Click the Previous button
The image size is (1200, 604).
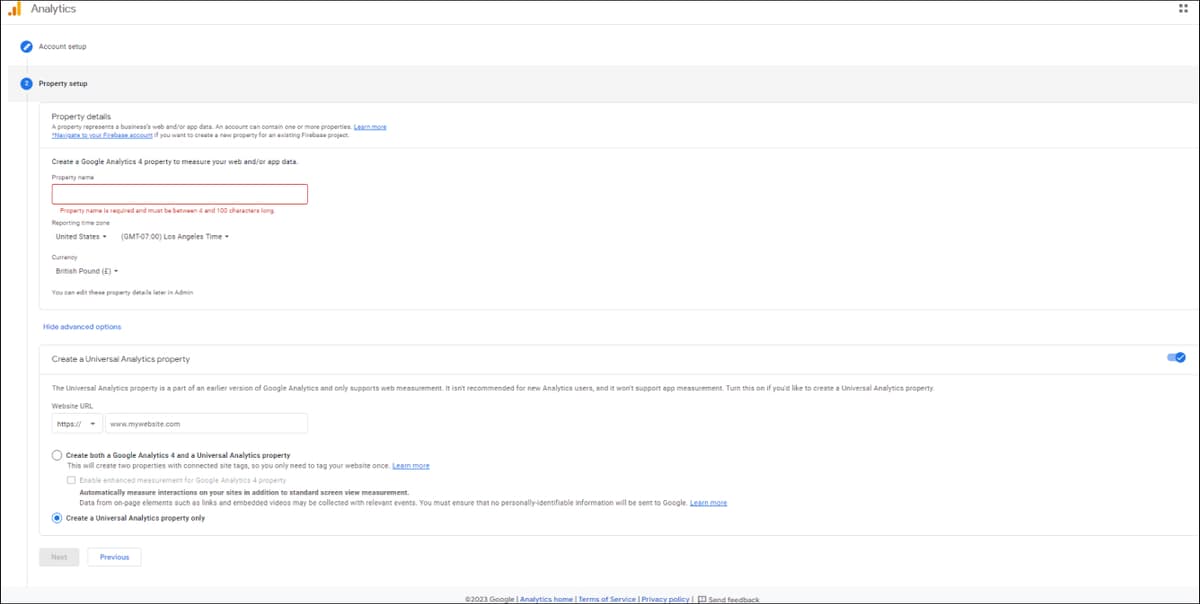click(x=114, y=557)
